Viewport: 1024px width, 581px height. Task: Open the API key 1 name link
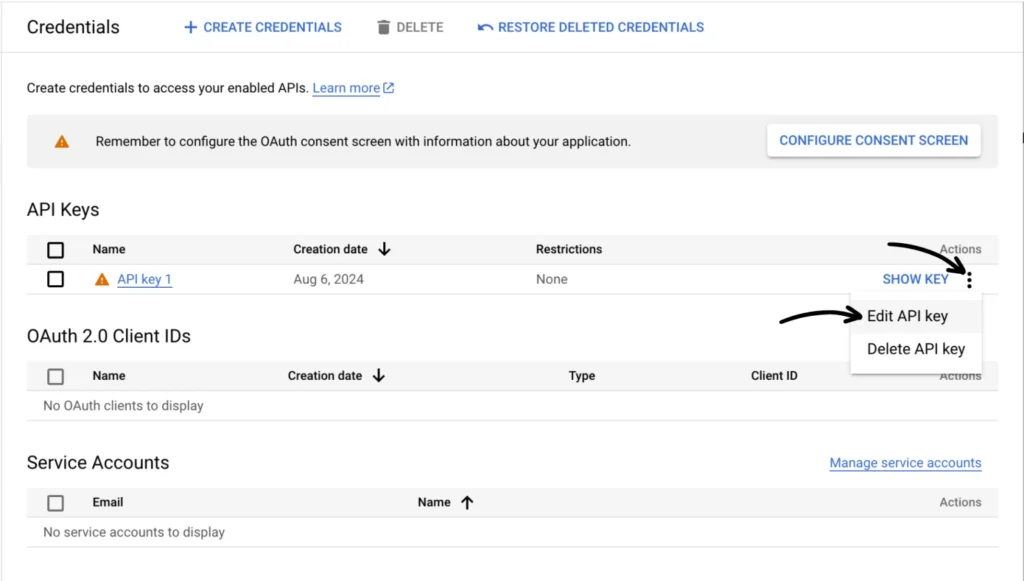(144, 280)
